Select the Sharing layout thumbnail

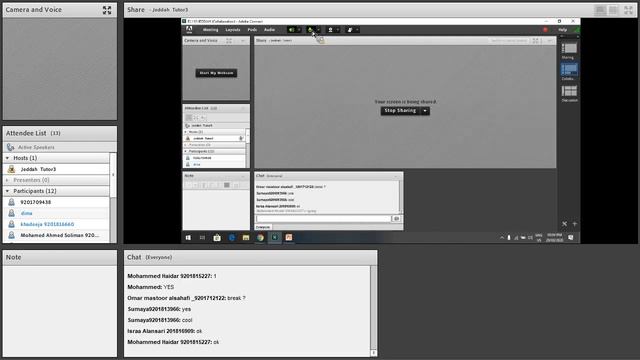(569, 49)
